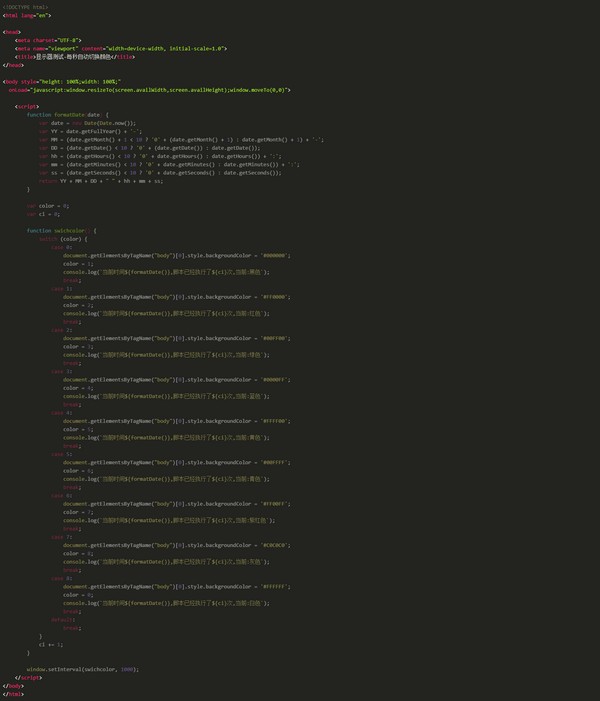Click the 'c1 += 1;' line

(x=51, y=645)
